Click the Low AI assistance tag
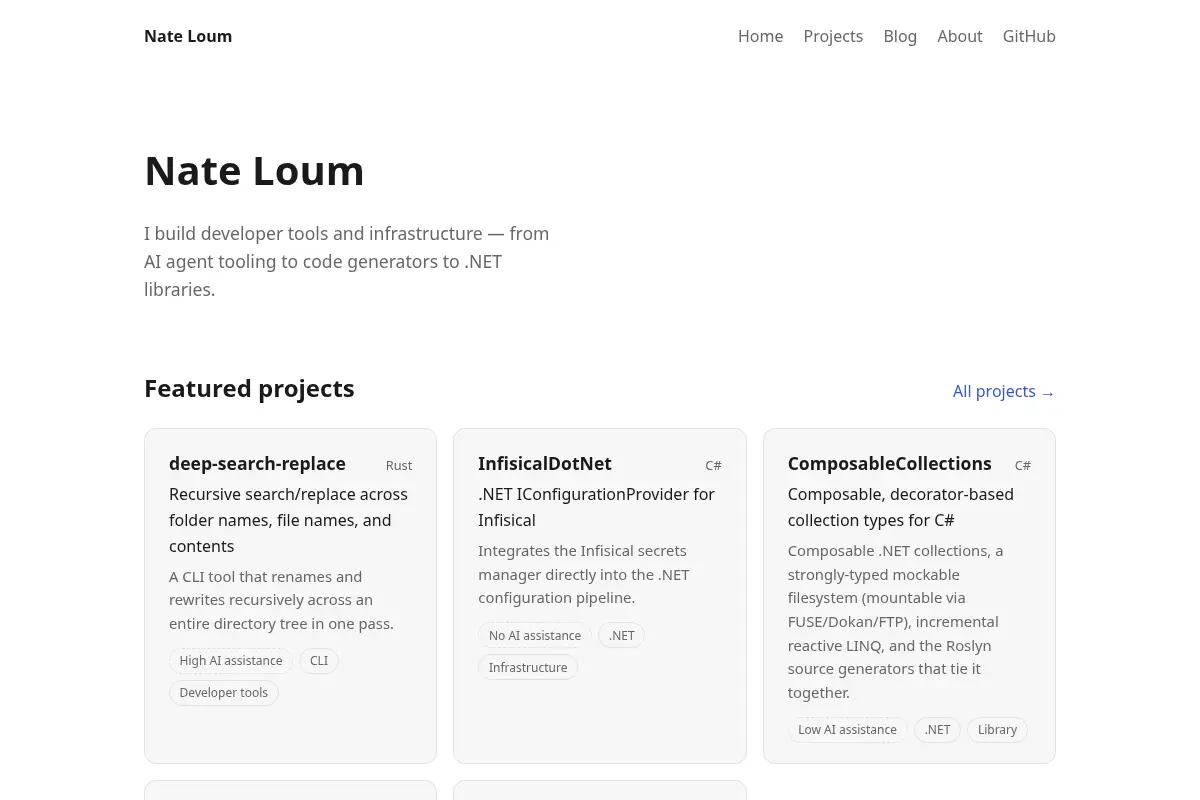 [848, 730]
